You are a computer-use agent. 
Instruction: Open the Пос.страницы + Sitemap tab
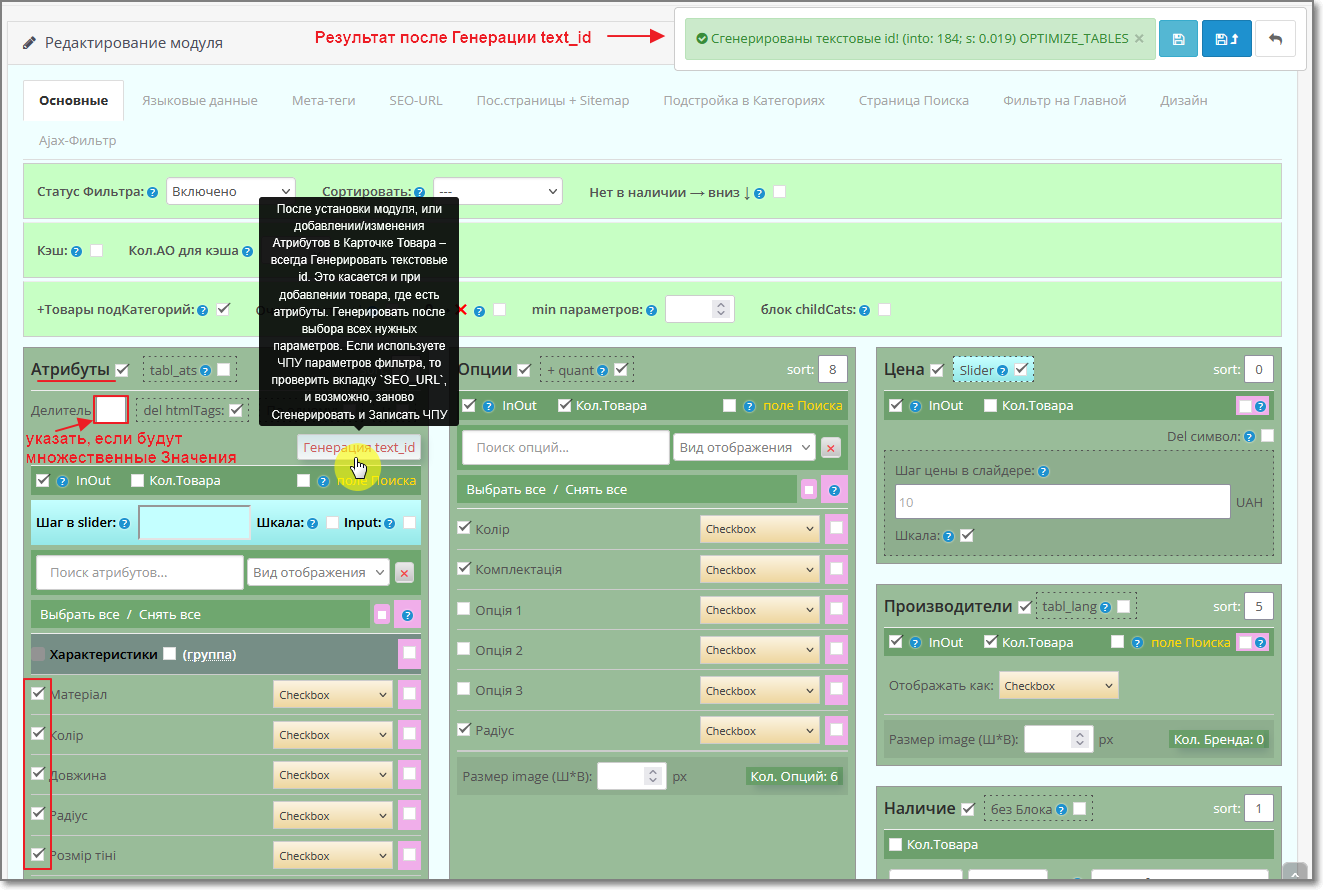[553, 101]
